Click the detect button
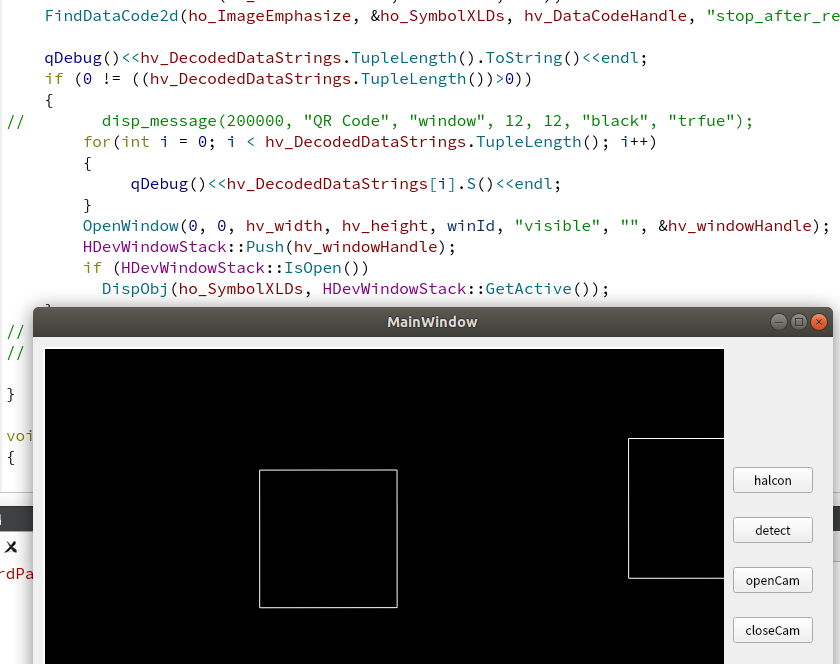The image size is (840, 664). point(772,530)
